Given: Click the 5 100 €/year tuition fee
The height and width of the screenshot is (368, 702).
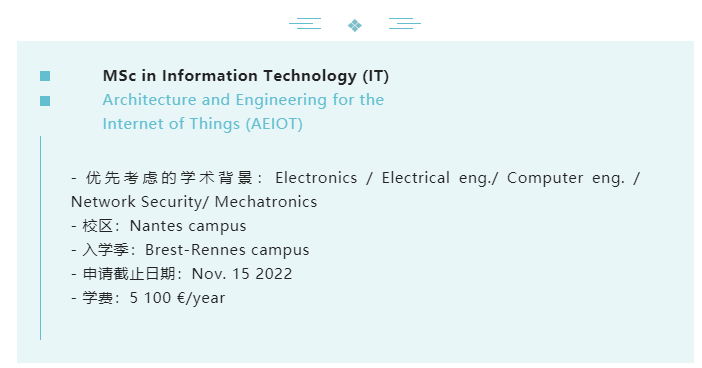Looking at the screenshot, I should click(x=177, y=298).
